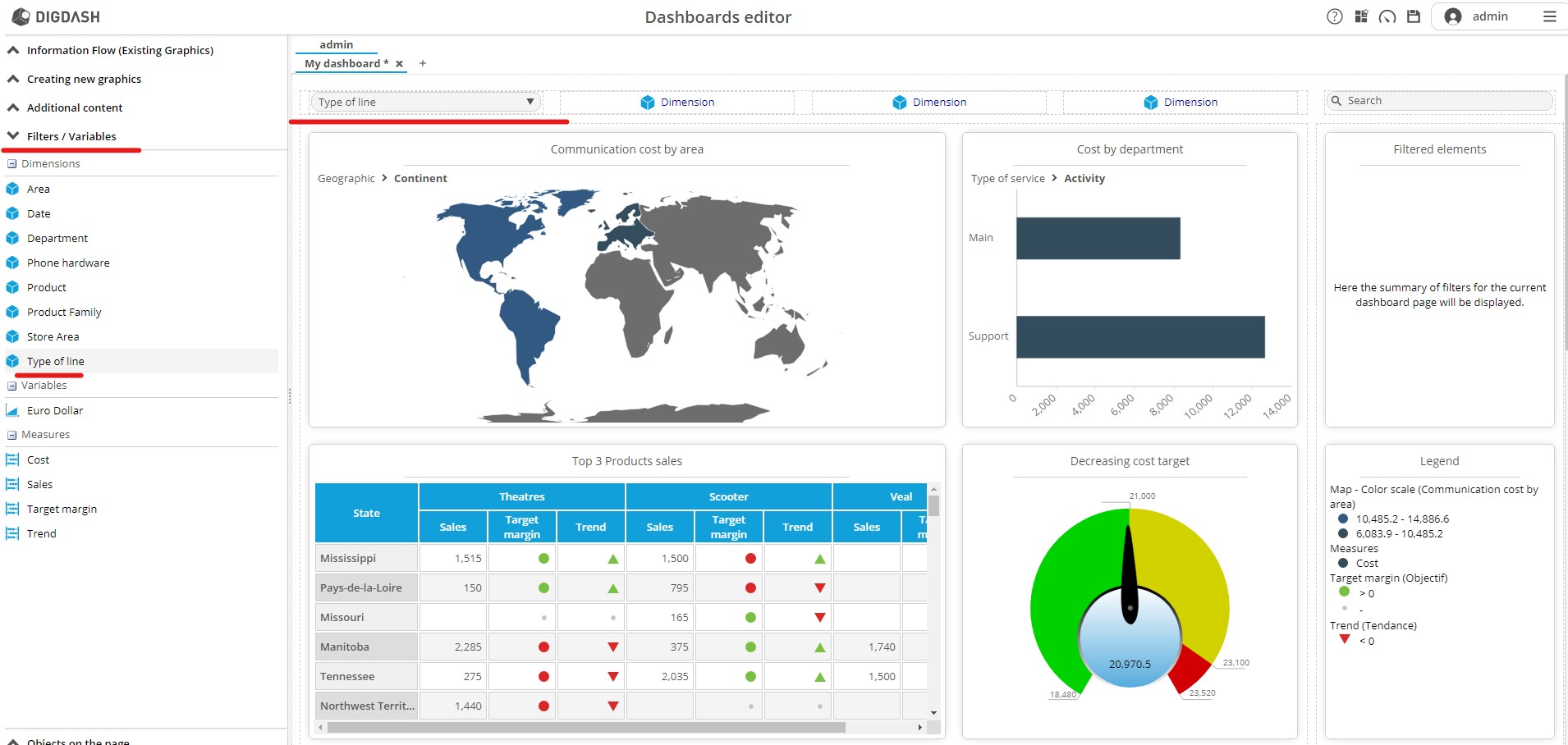Viewport: 1568px width, 745px height.
Task: Open the hamburger menu next to admin
Action: 1550,16
